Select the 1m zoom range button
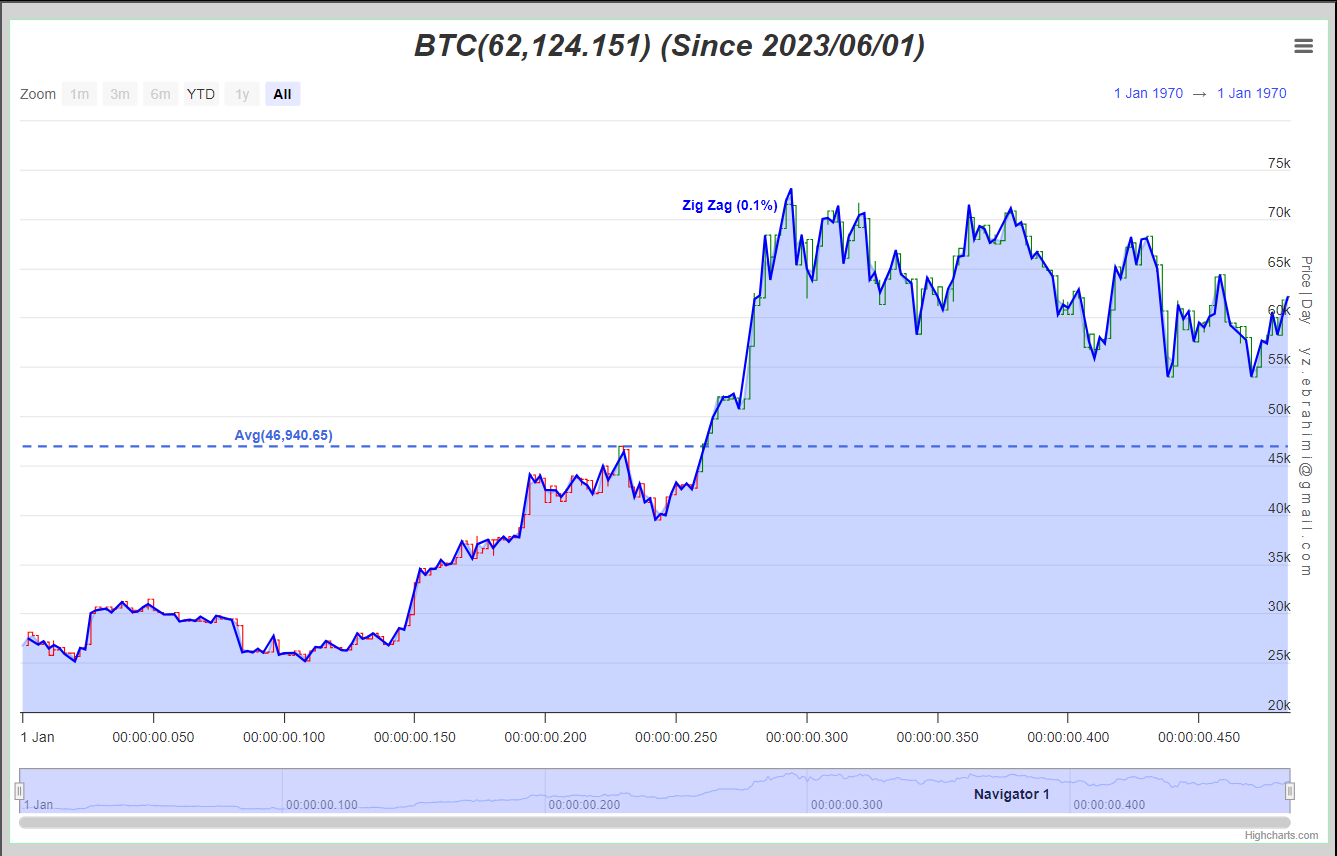 click(79, 94)
